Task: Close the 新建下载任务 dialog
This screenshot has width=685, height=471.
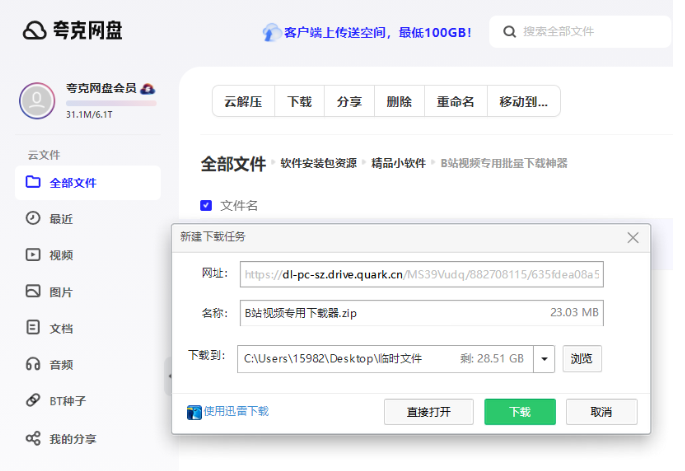Action: click(633, 238)
